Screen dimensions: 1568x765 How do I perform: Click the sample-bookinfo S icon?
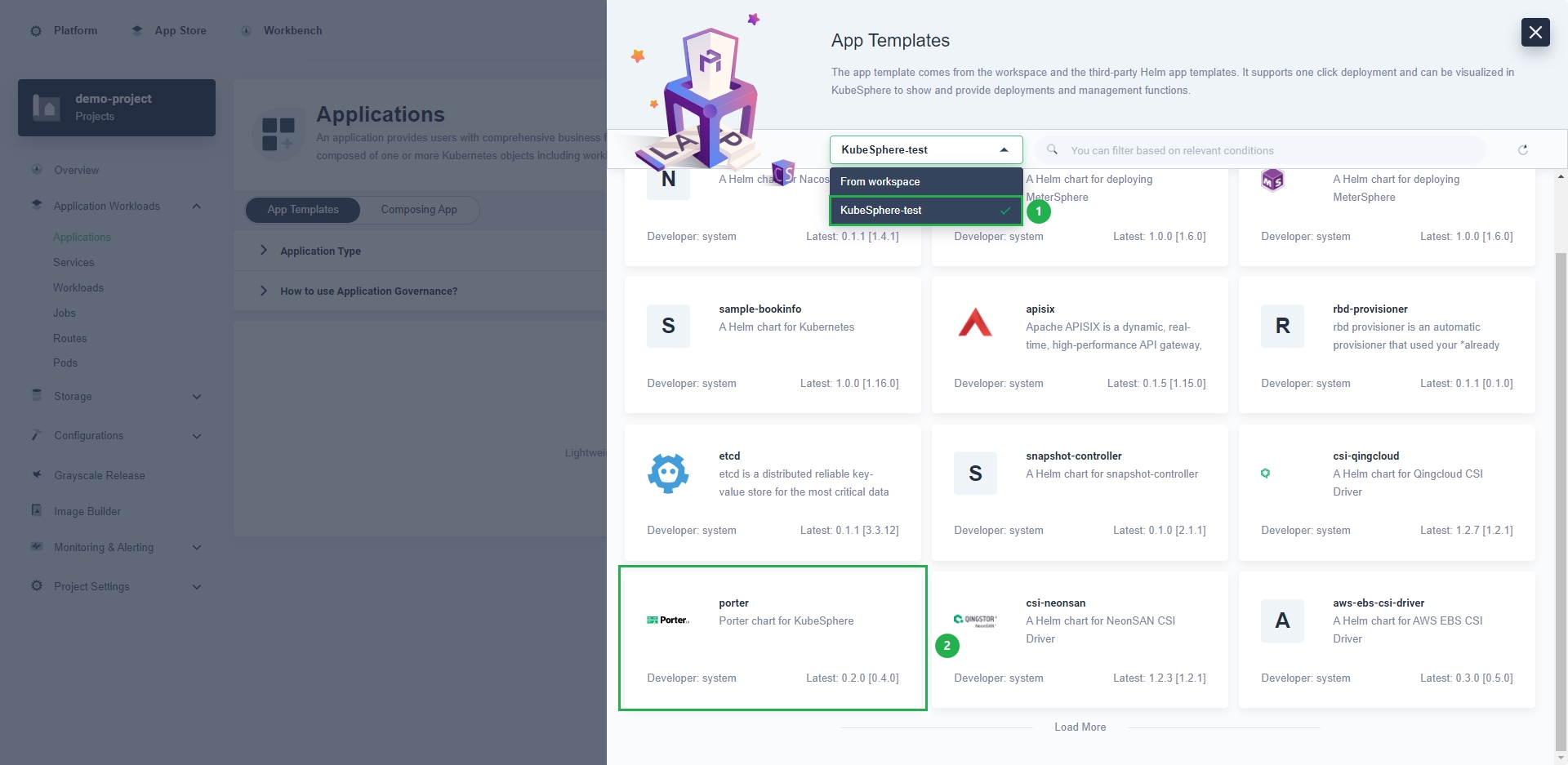click(668, 326)
